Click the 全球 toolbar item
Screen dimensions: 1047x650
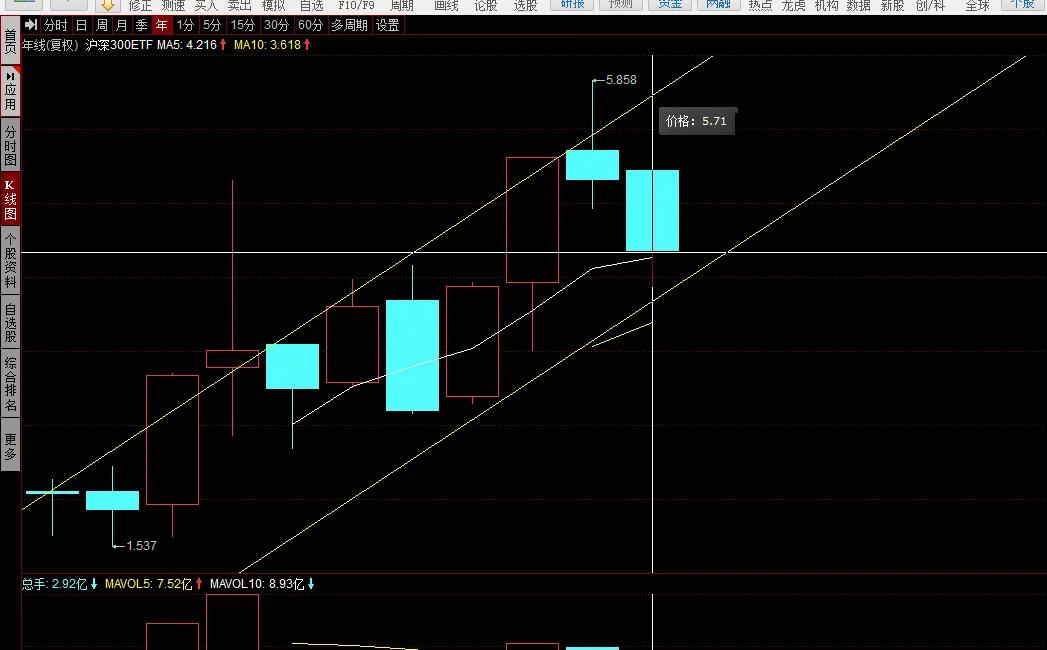coord(977,5)
